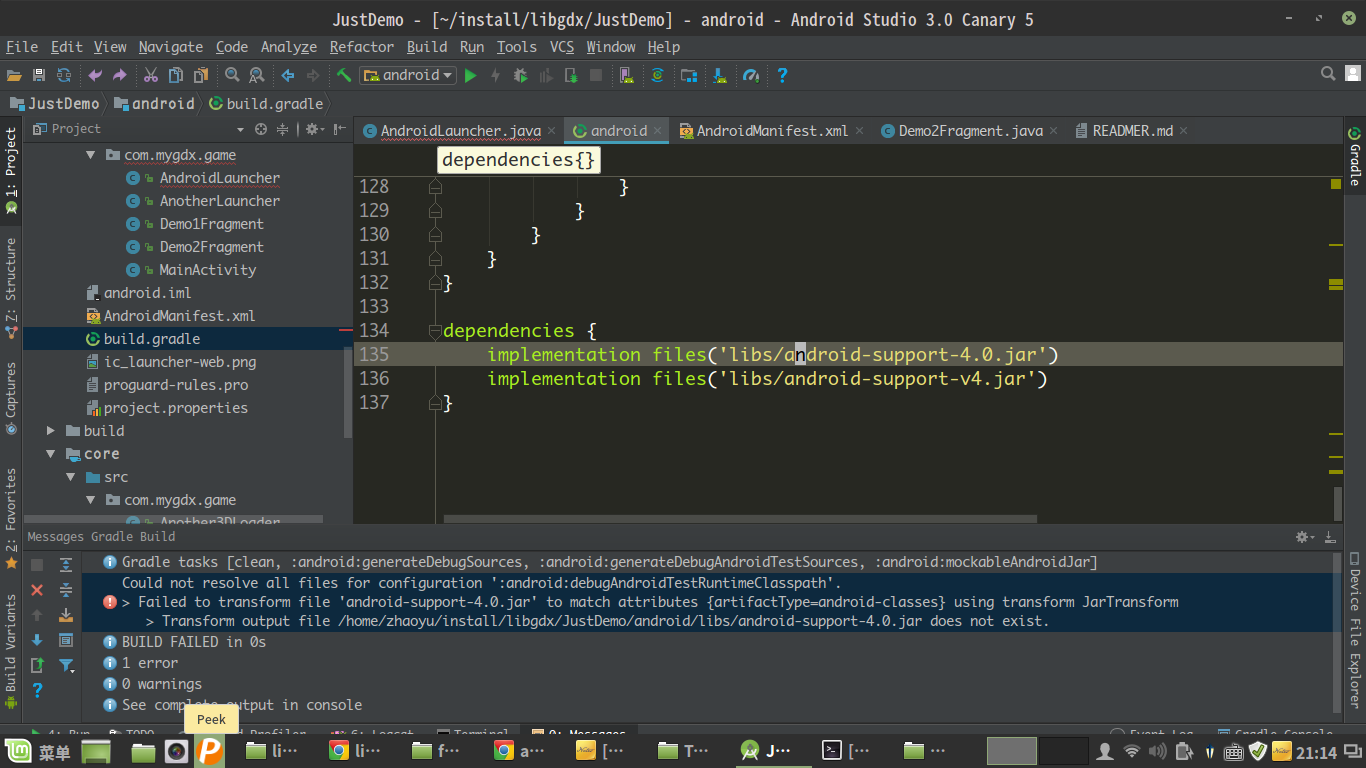
Task: Open proguard-rules.pro in the project tree
Action: [175, 385]
